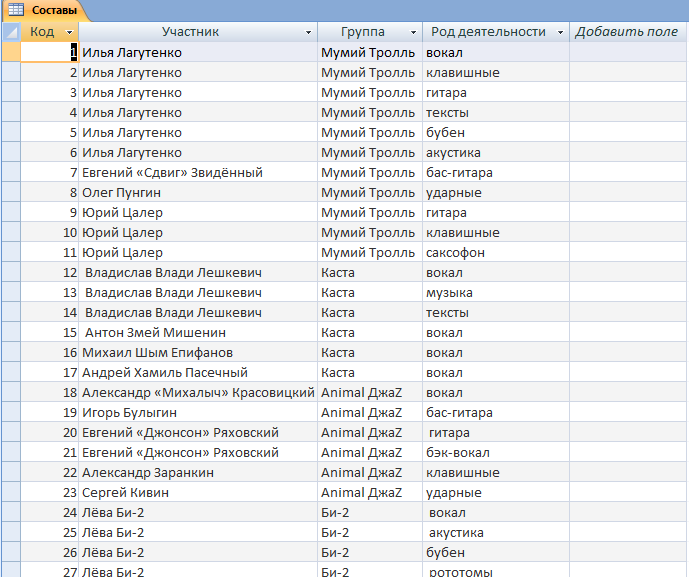This screenshot has height=577, width=689.
Task: Click 'Юрий Цалер' in record 10 row
Action: [x=198, y=232]
